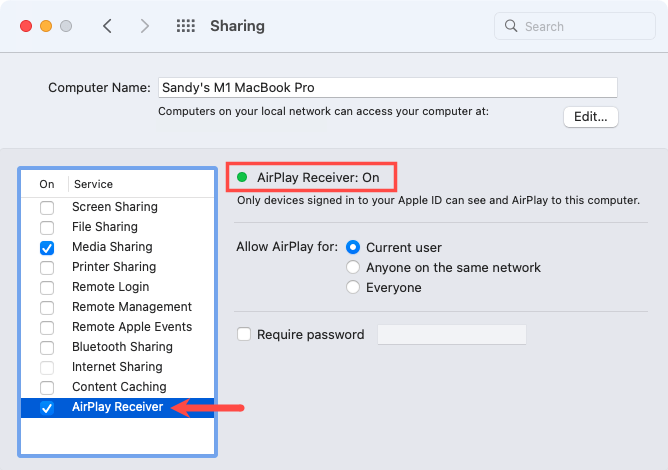This screenshot has height=470, width=668.
Task: Click the magnifying glass search icon
Action: [x=511, y=26]
